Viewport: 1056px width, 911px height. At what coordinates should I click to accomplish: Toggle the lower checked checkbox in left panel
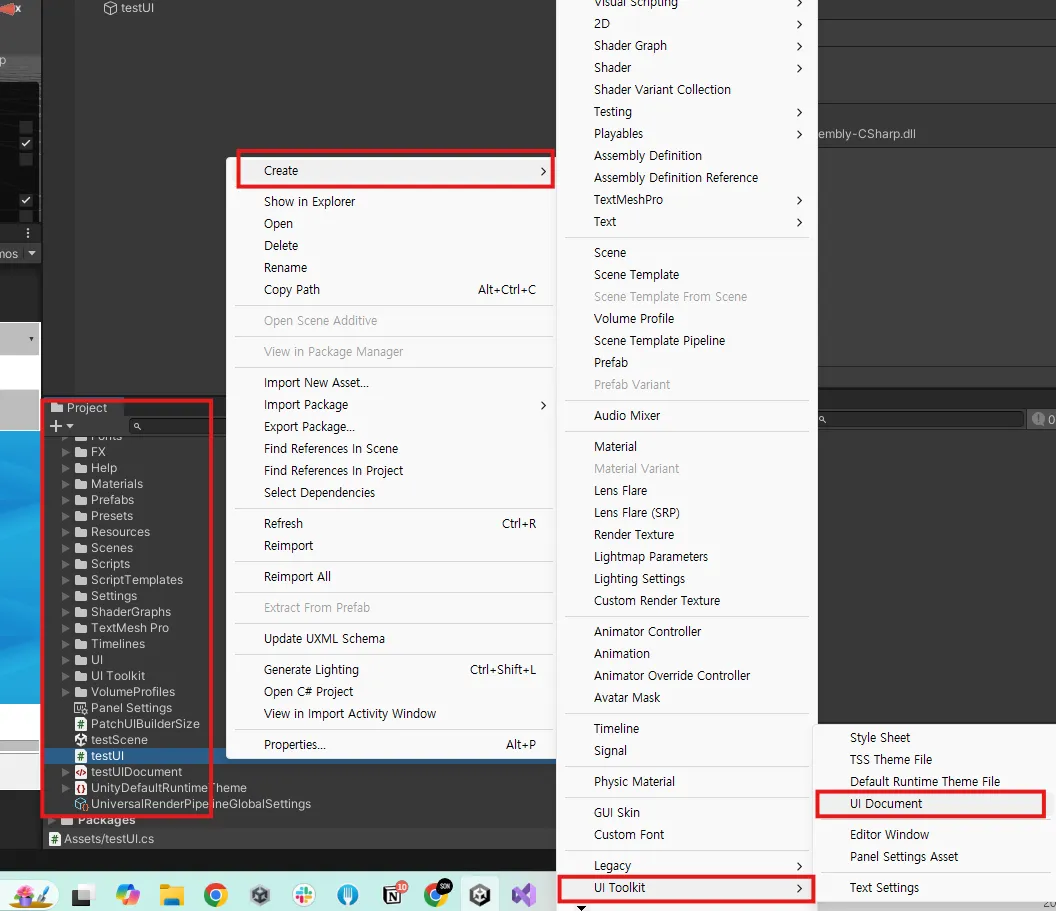[x=26, y=200]
